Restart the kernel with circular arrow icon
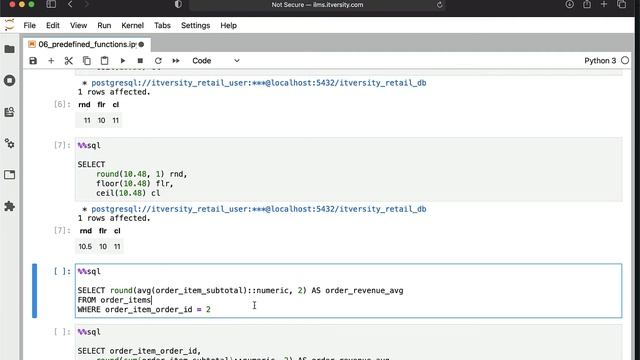 point(158,61)
